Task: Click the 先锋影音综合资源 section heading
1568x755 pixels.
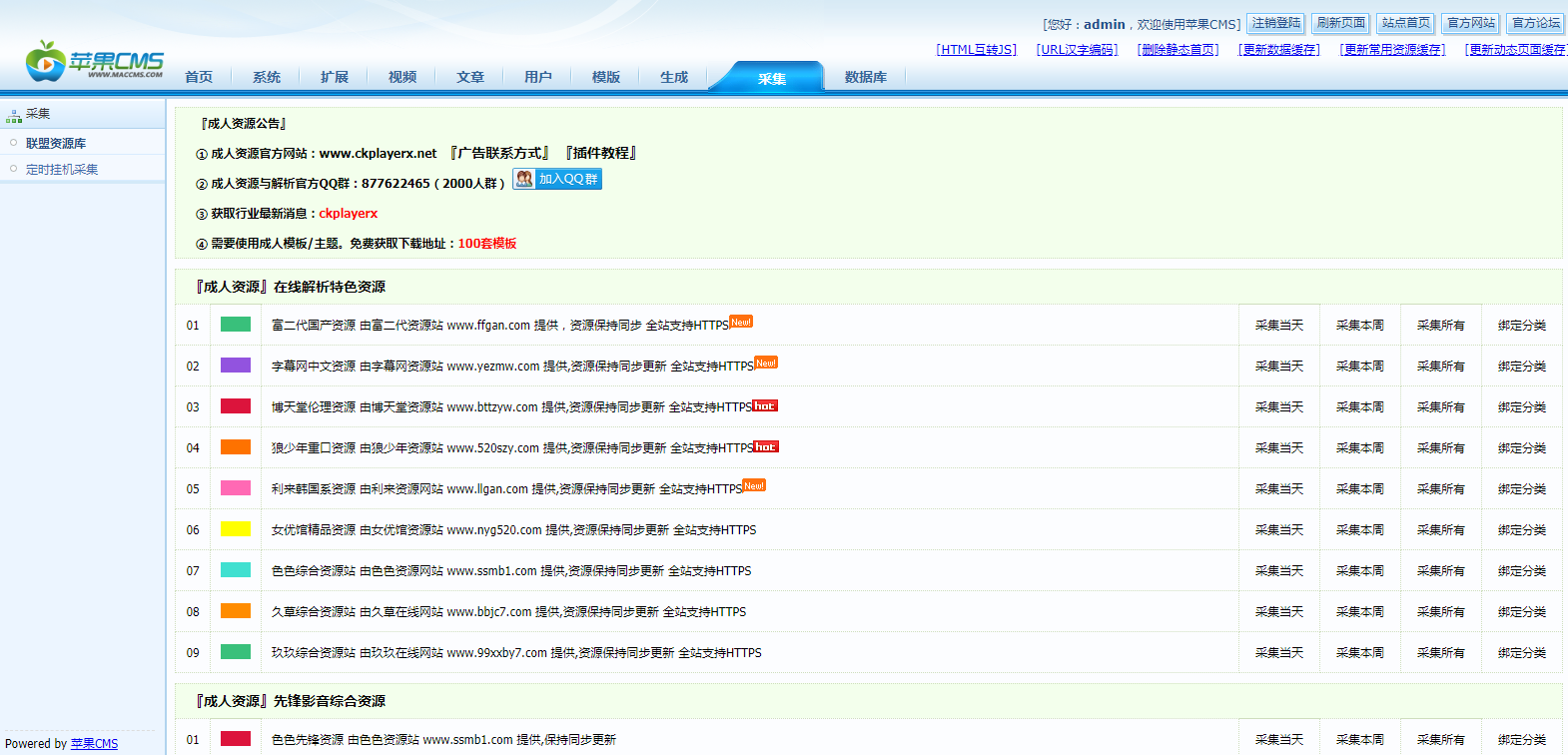Action: (x=291, y=701)
